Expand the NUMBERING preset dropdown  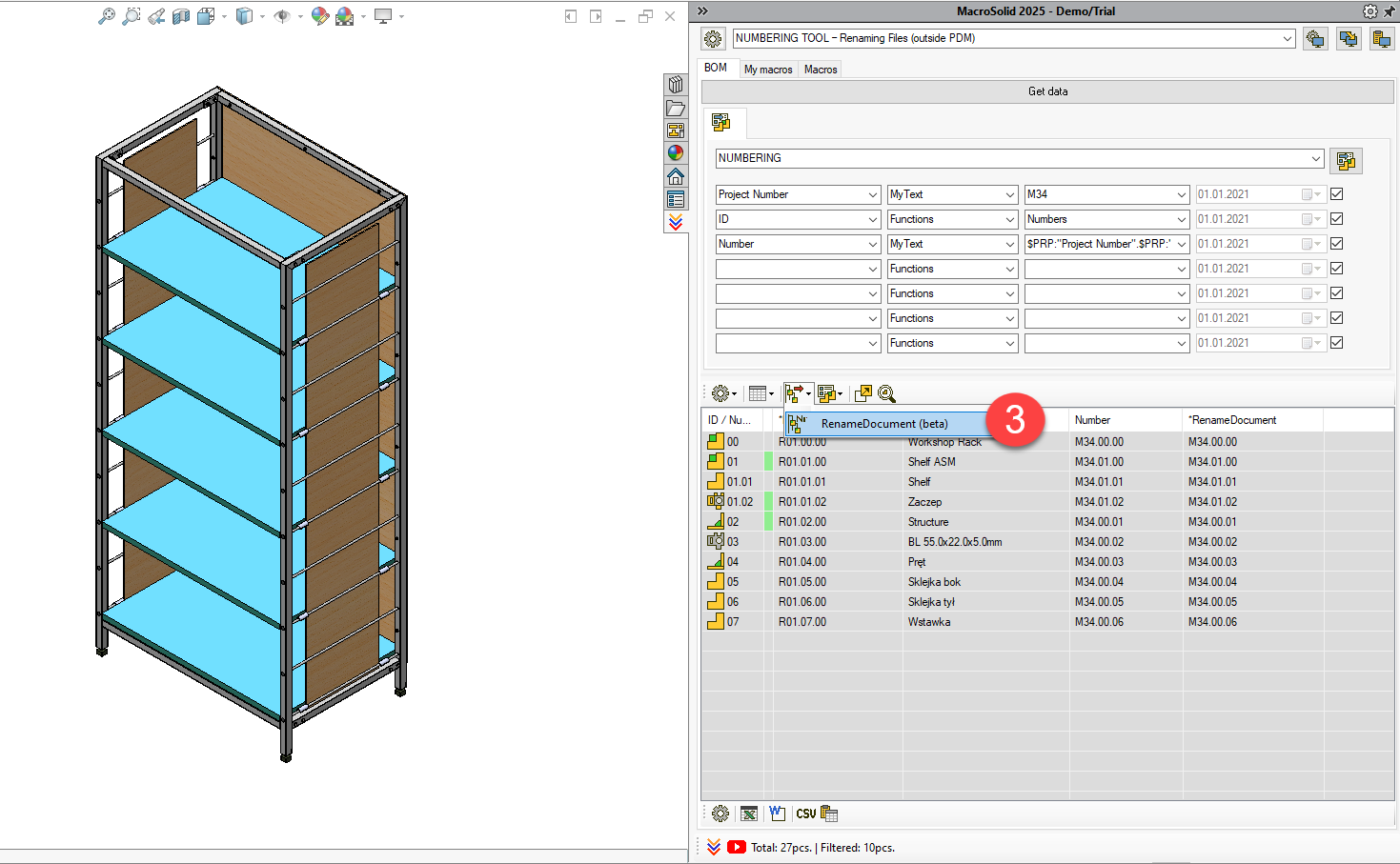1316,158
